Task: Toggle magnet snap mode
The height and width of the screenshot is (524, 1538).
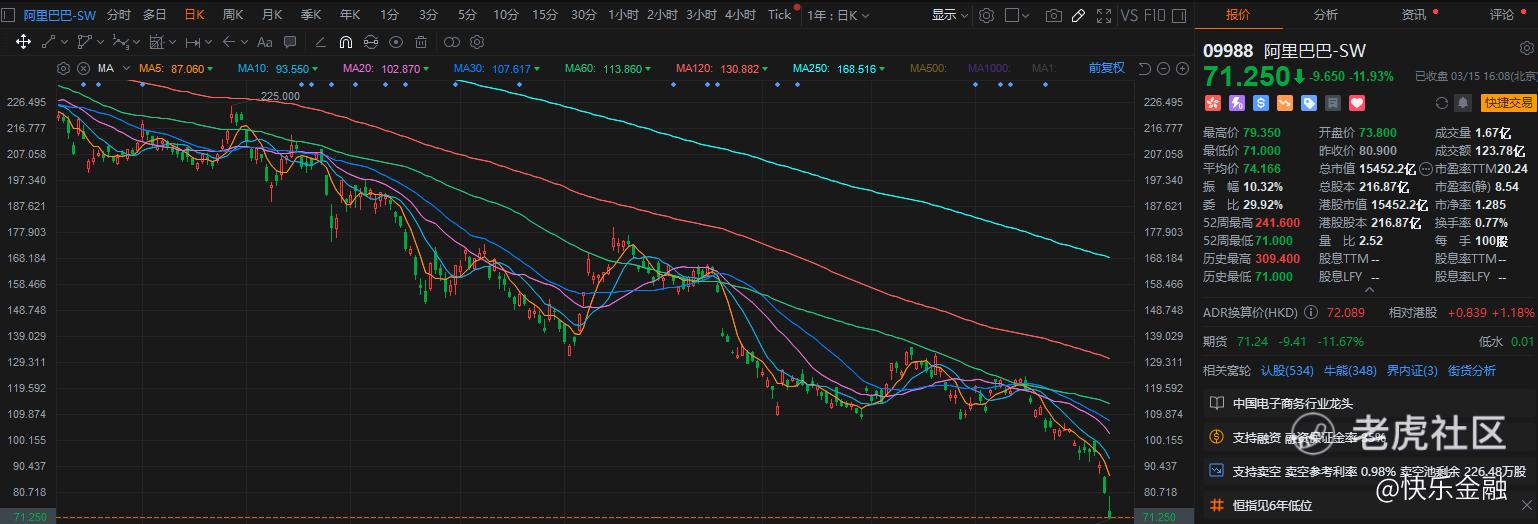Action: 346,42
